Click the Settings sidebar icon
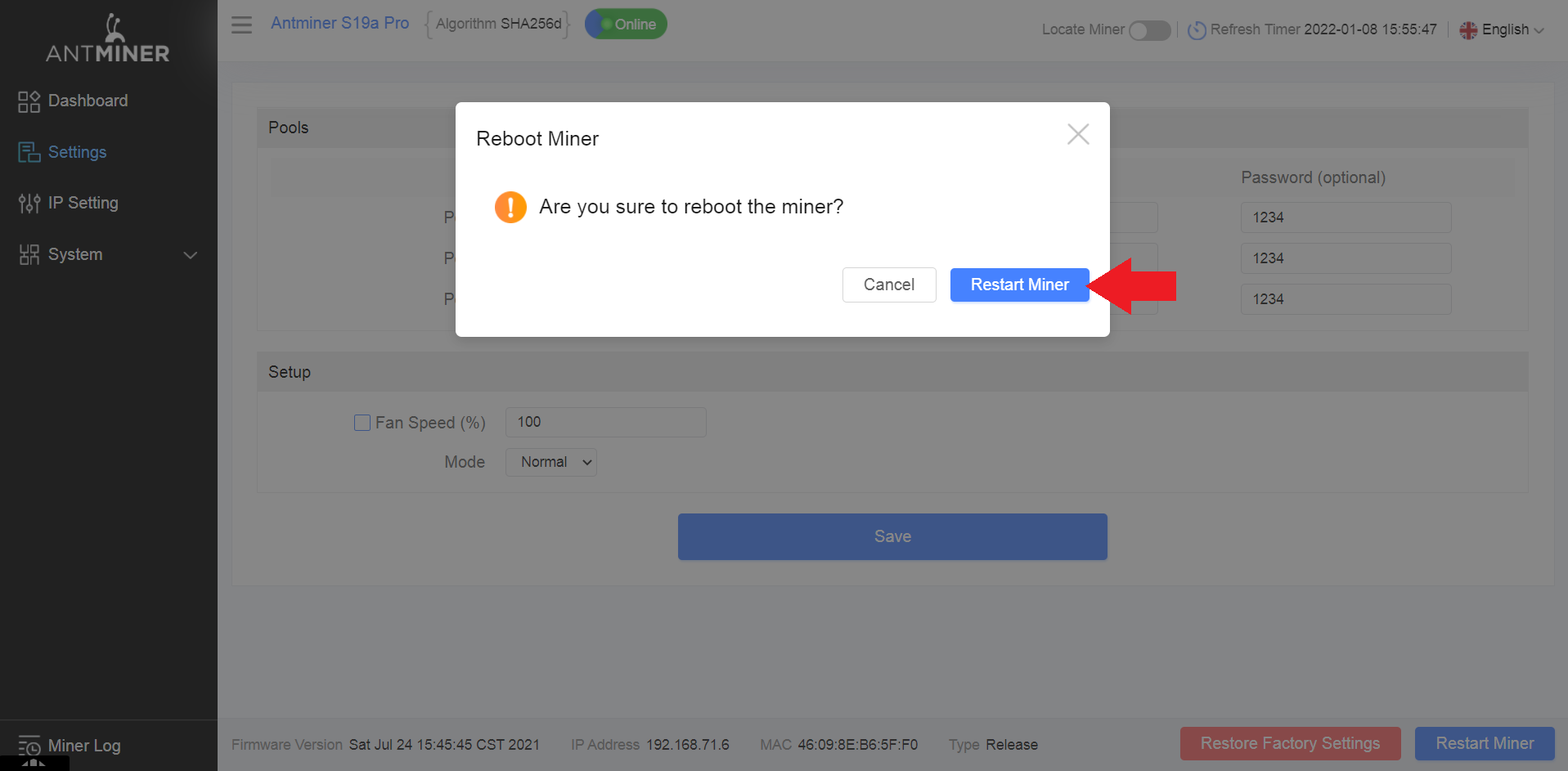The height and width of the screenshot is (771, 1568). click(29, 152)
